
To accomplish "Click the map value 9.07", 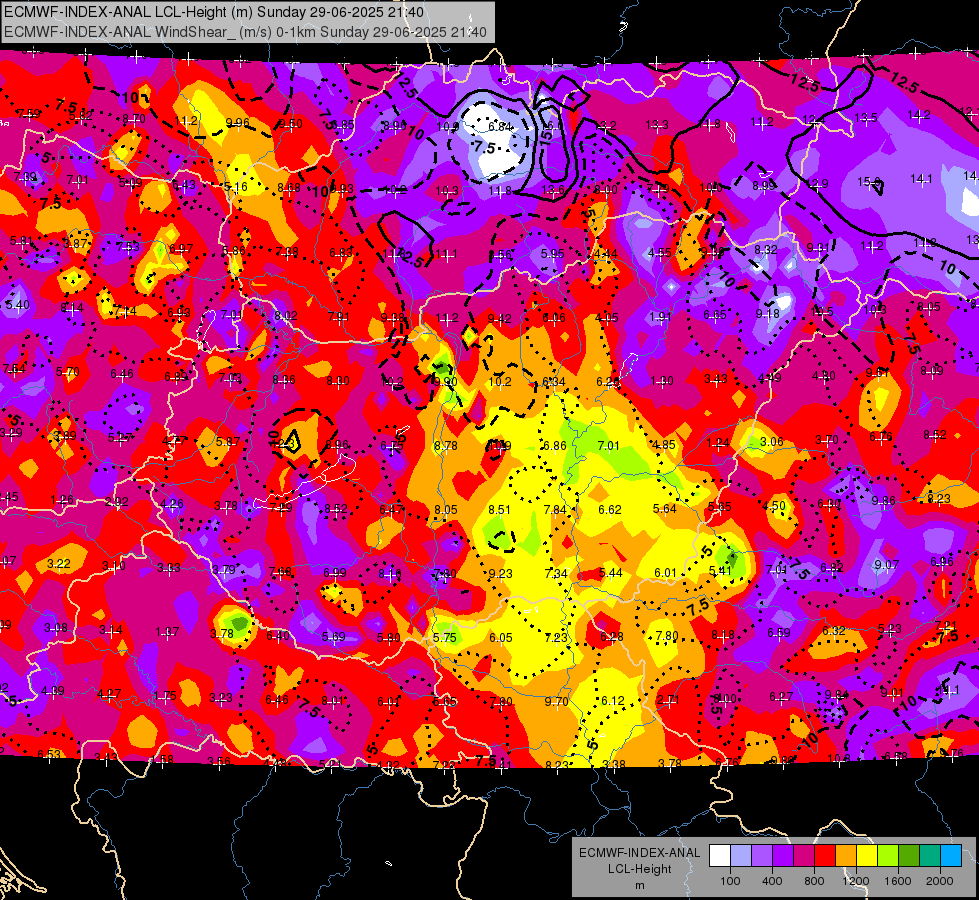I will click(887, 565).
